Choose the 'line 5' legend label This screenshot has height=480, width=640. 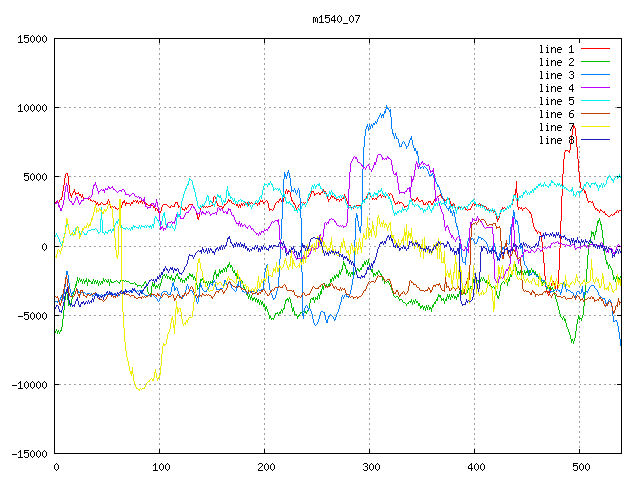pyautogui.click(x=556, y=101)
